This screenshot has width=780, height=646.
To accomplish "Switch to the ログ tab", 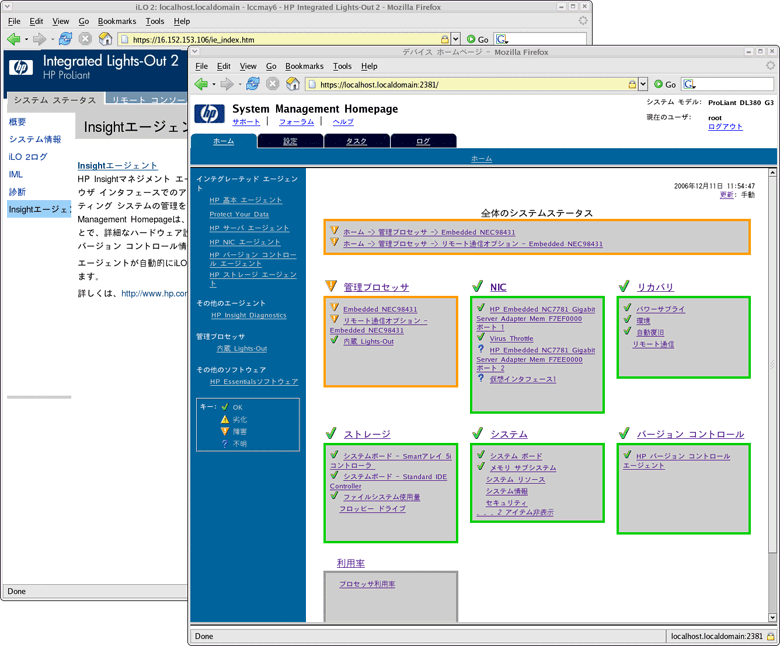I will click(423, 141).
